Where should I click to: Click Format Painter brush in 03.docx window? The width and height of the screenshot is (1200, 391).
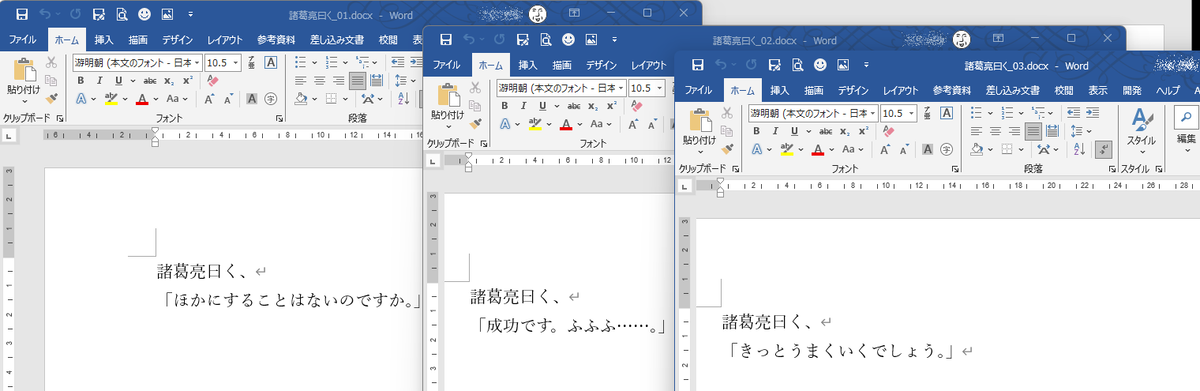tap(727, 149)
